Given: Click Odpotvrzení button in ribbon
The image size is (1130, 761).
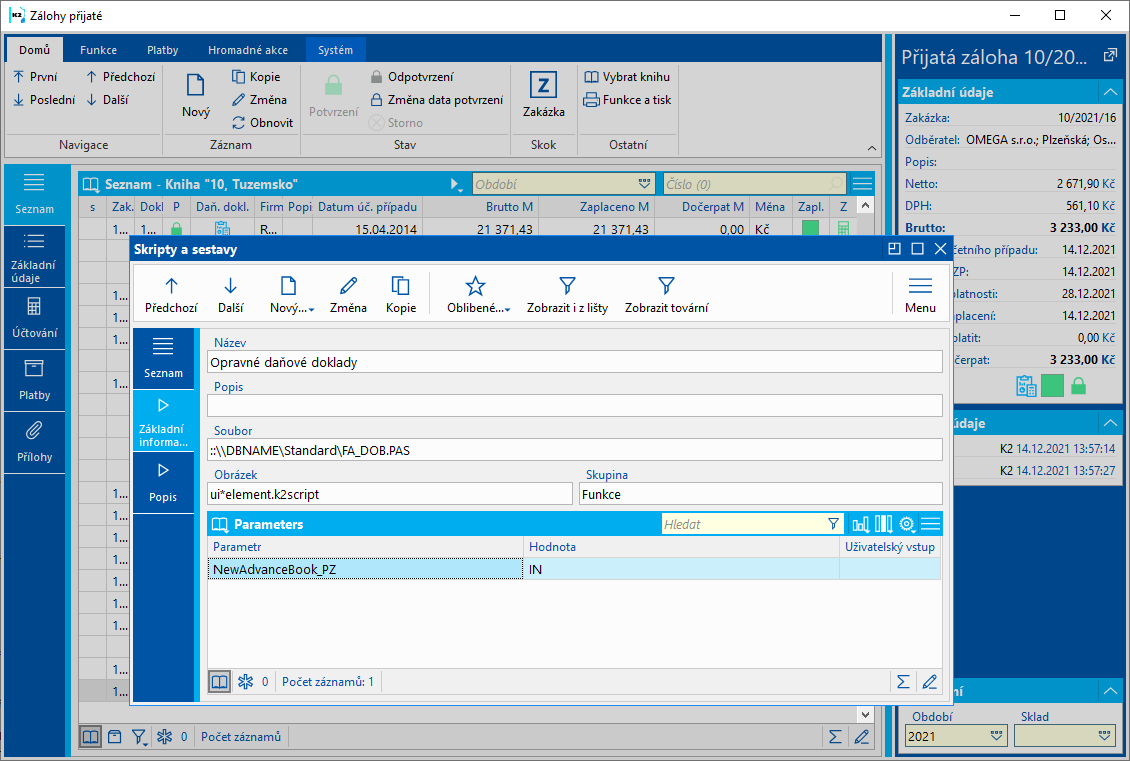Looking at the screenshot, I should 410,77.
